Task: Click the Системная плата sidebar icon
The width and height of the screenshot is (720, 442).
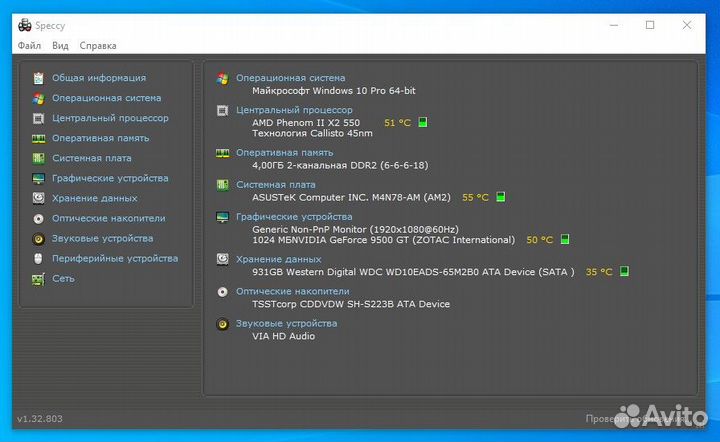Action: tap(38, 158)
